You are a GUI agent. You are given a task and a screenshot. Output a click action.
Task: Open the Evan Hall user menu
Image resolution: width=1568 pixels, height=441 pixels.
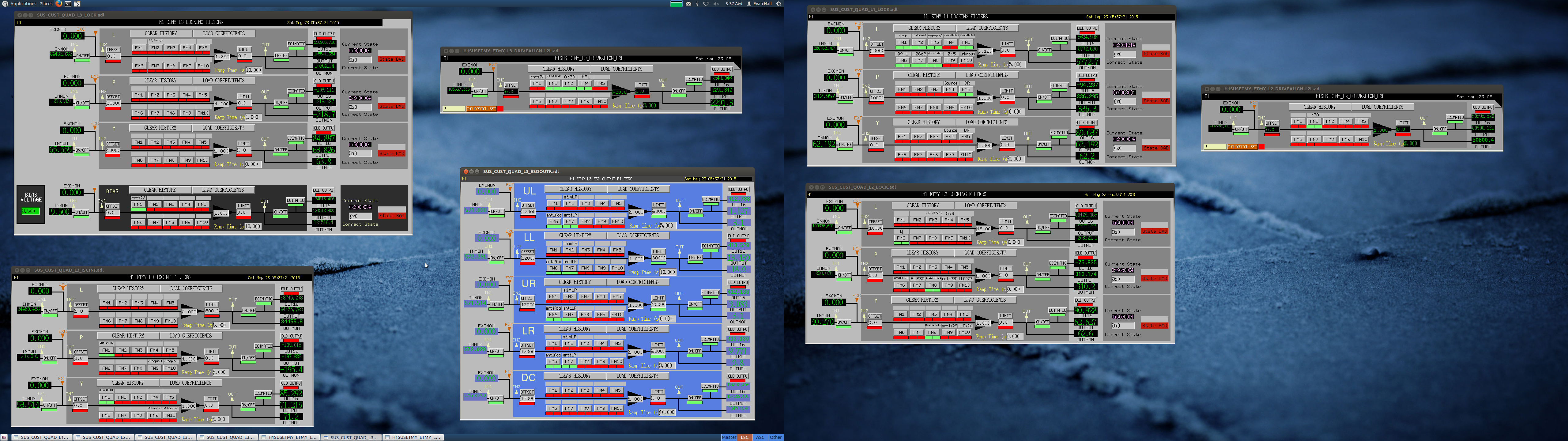[x=759, y=4]
